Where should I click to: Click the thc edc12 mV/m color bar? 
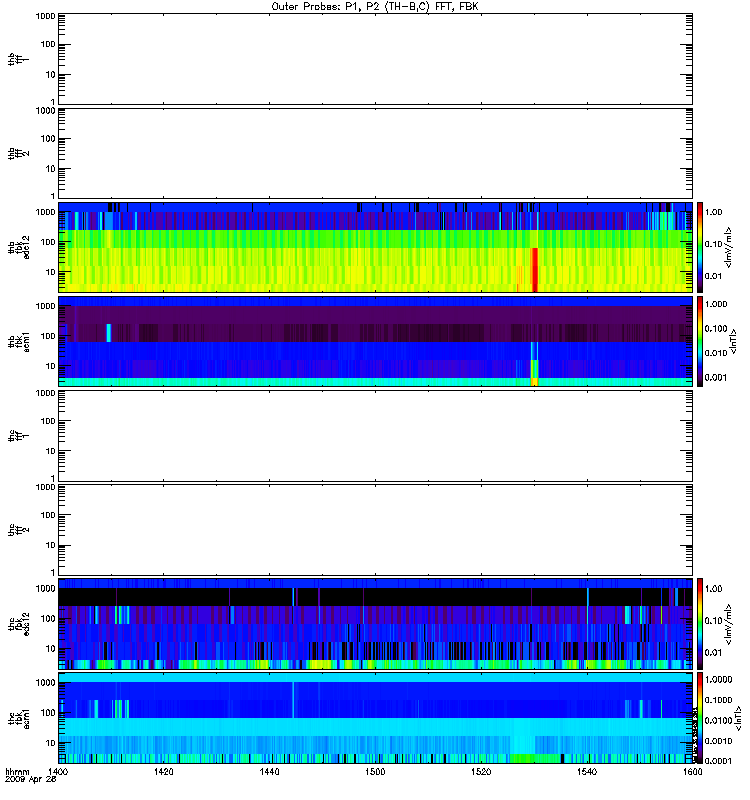coord(700,623)
